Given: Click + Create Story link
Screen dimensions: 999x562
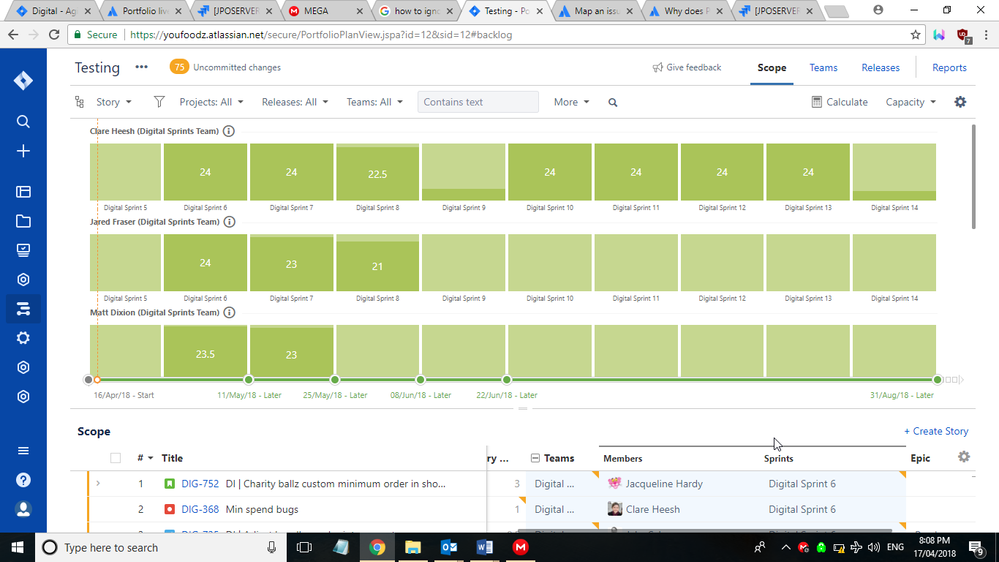Looking at the screenshot, I should pyautogui.click(x=936, y=431).
